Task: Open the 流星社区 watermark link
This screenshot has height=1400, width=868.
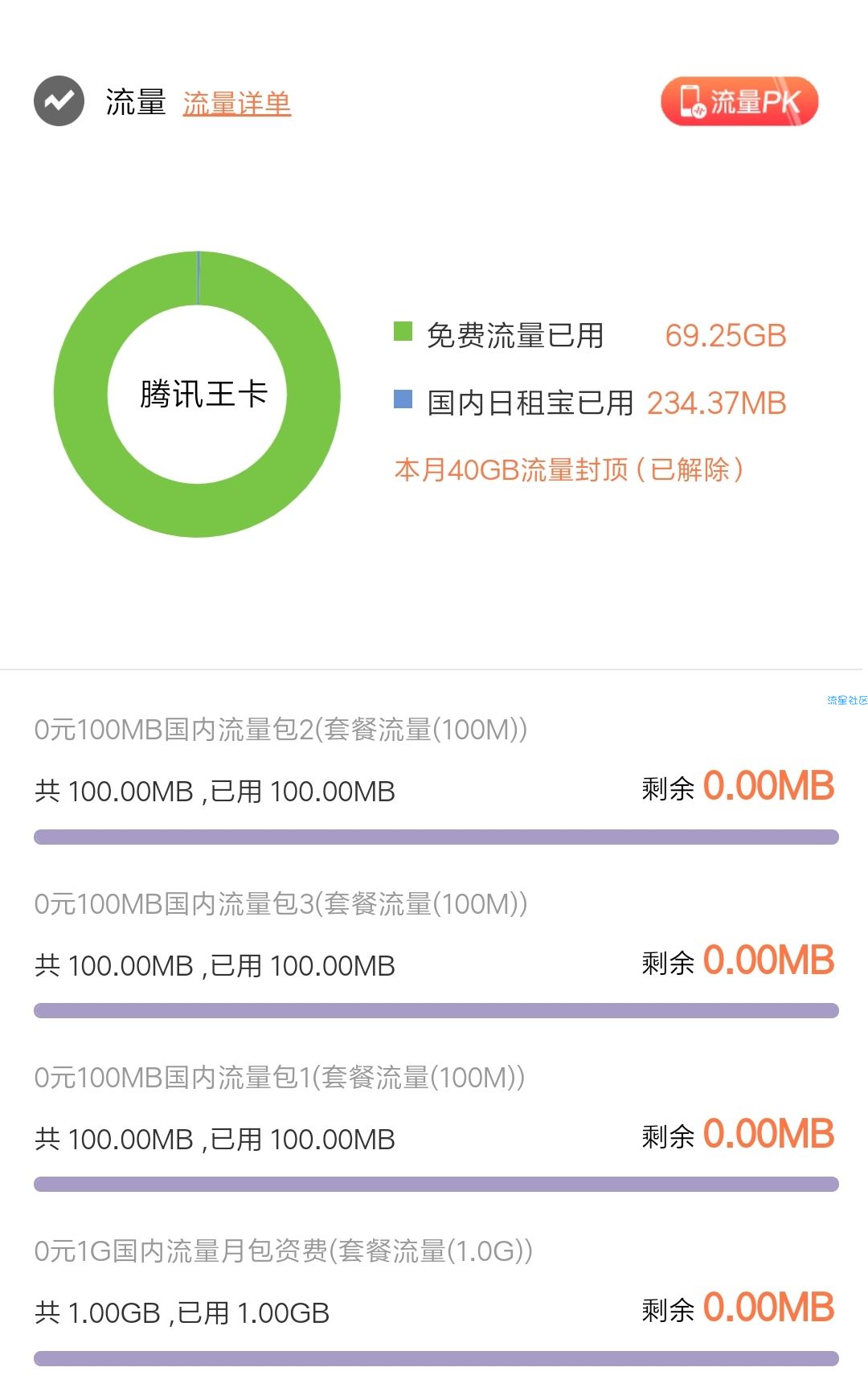Action: (847, 701)
